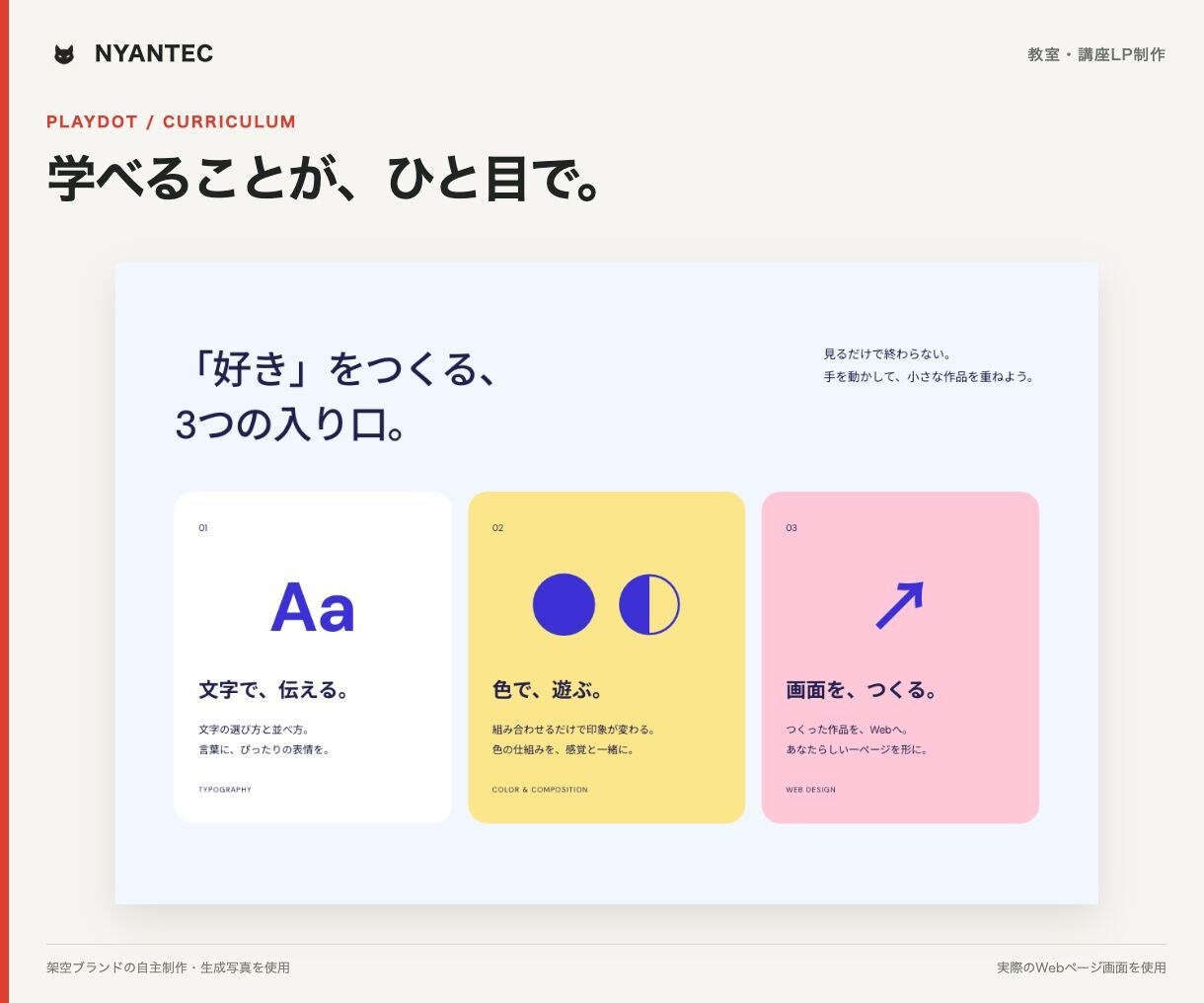This screenshot has height=1003, width=1204.
Task: Open the 文字で、伝える。 card title
Action: pyautogui.click(x=274, y=690)
